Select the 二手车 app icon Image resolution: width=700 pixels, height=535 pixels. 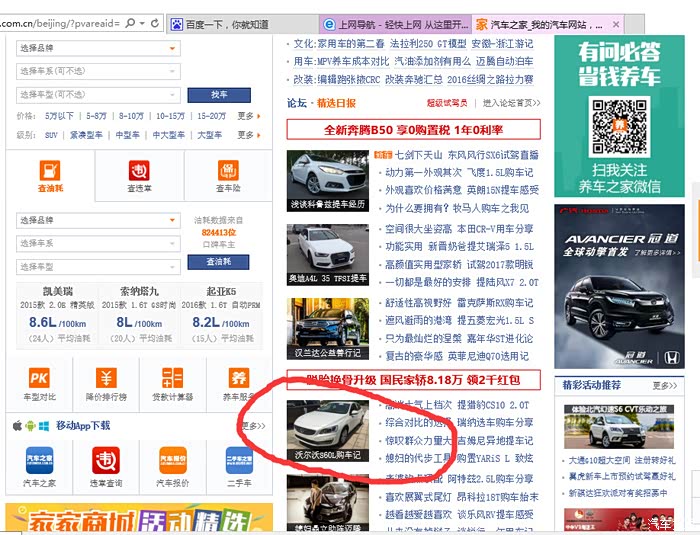pyautogui.click(x=239, y=463)
